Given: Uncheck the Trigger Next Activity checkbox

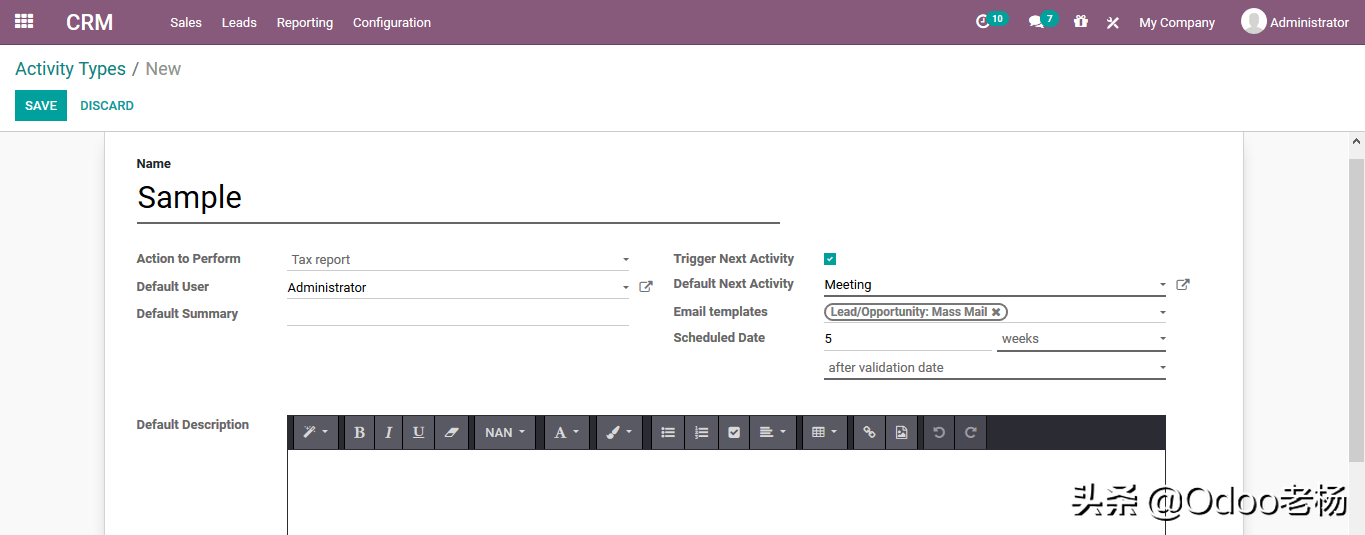Looking at the screenshot, I should click(830, 259).
